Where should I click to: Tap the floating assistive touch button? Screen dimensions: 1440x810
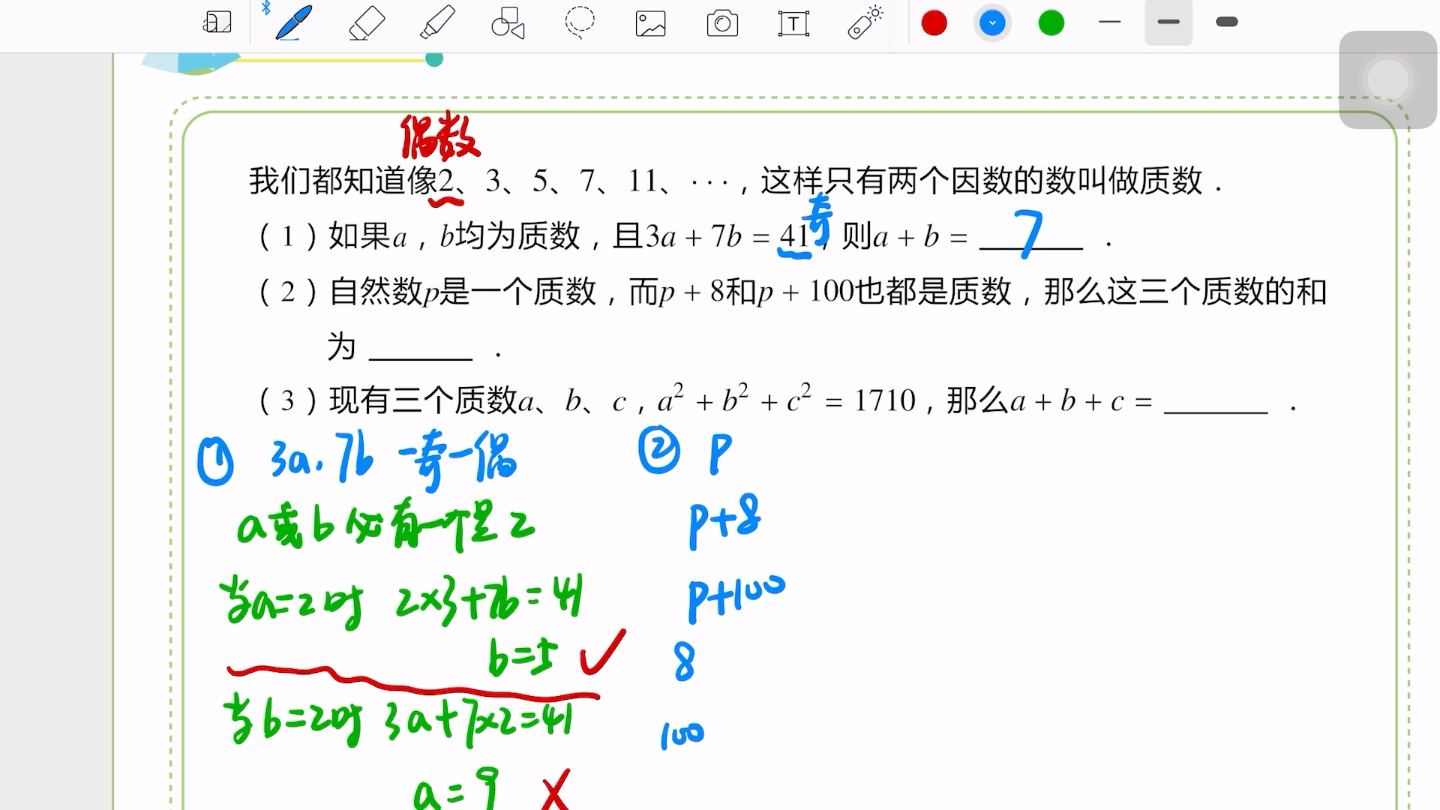[x=1388, y=80]
